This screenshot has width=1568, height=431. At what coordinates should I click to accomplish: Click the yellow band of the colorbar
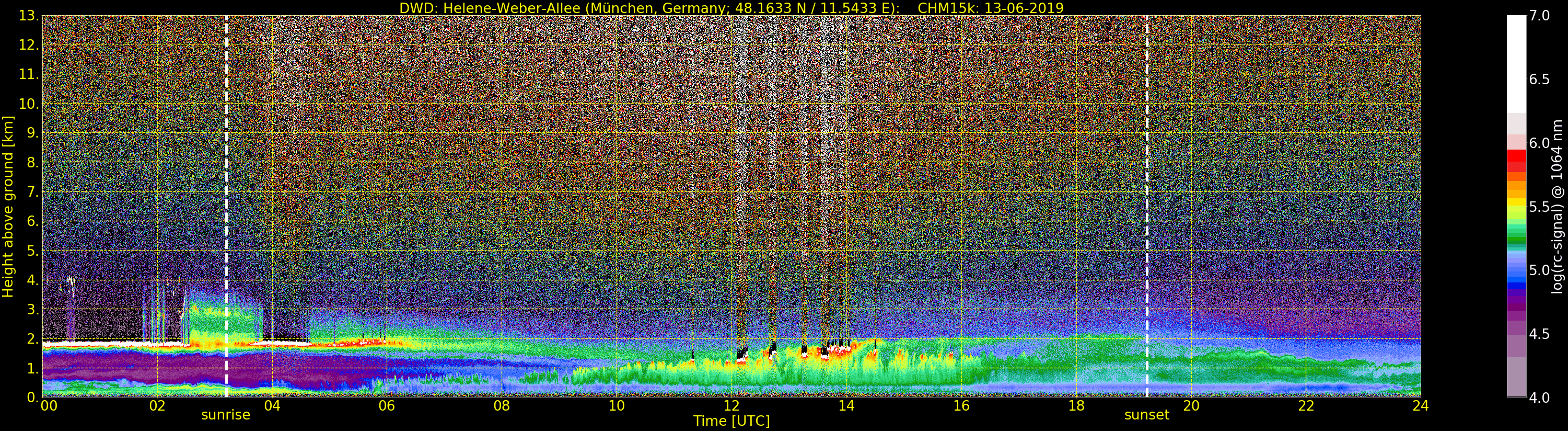(x=1516, y=203)
